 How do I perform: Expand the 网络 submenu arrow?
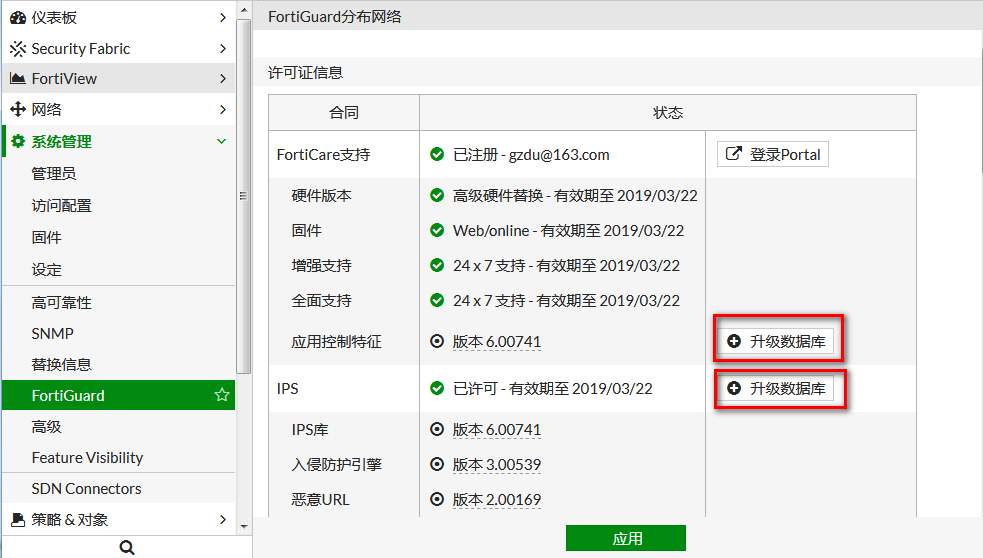pos(222,109)
